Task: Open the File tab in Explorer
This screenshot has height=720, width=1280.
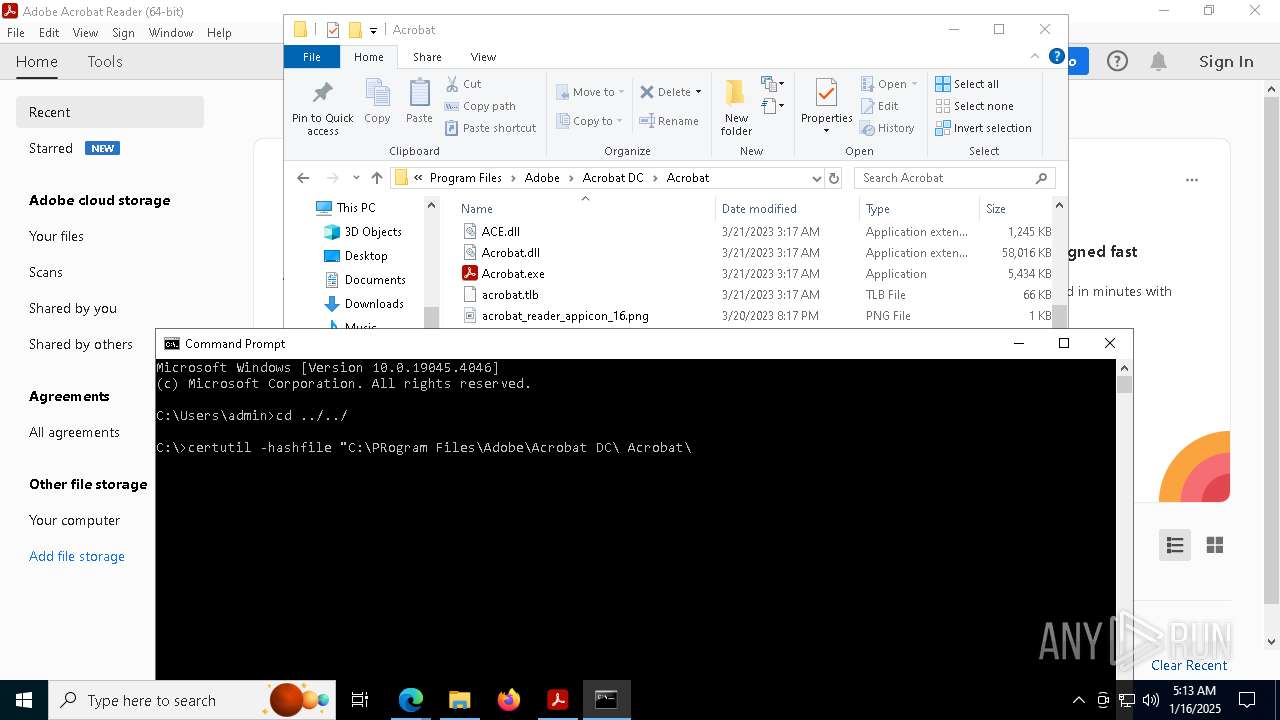Action: pos(312,57)
